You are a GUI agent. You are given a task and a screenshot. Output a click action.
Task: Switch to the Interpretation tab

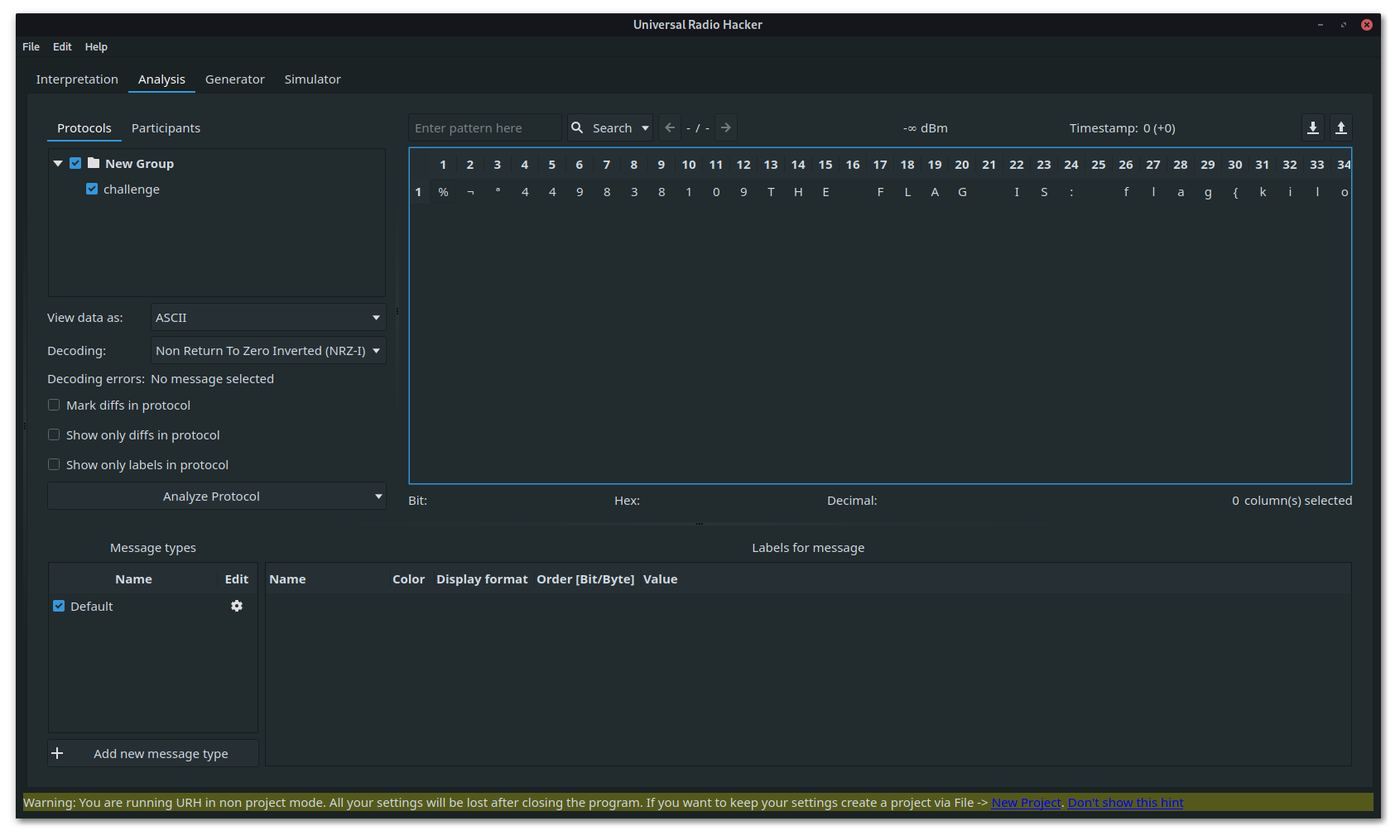point(77,79)
